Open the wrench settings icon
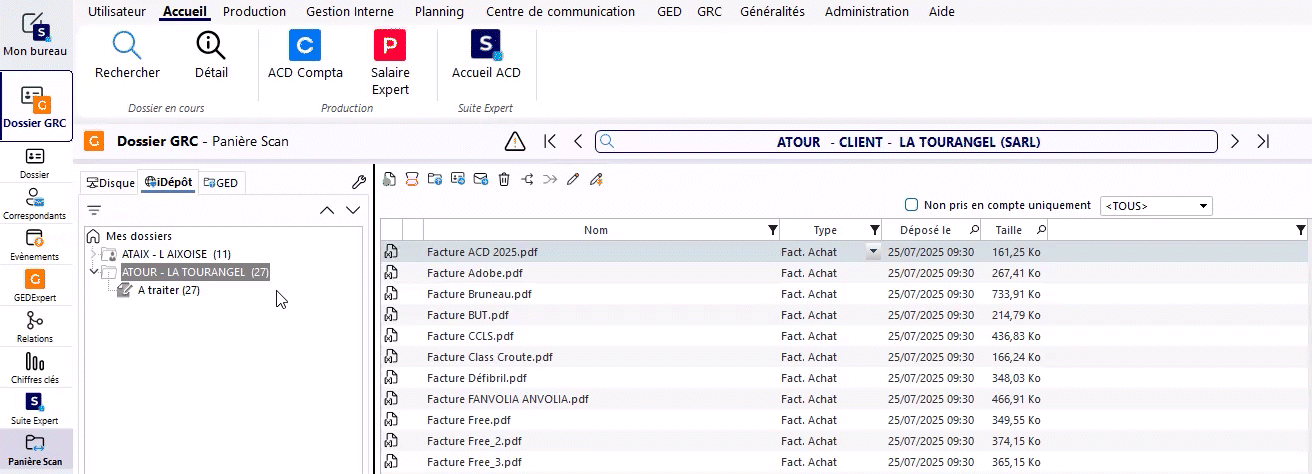Image resolution: width=1312 pixels, height=474 pixels. [x=359, y=182]
